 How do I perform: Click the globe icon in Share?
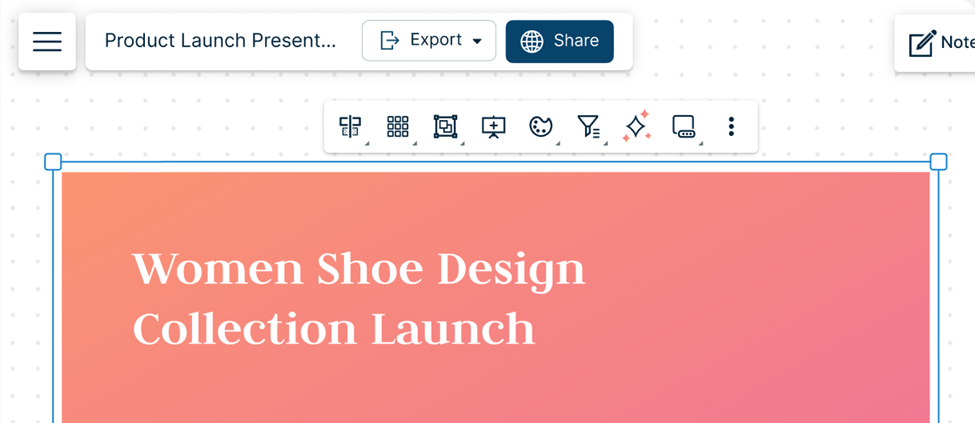coord(532,41)
